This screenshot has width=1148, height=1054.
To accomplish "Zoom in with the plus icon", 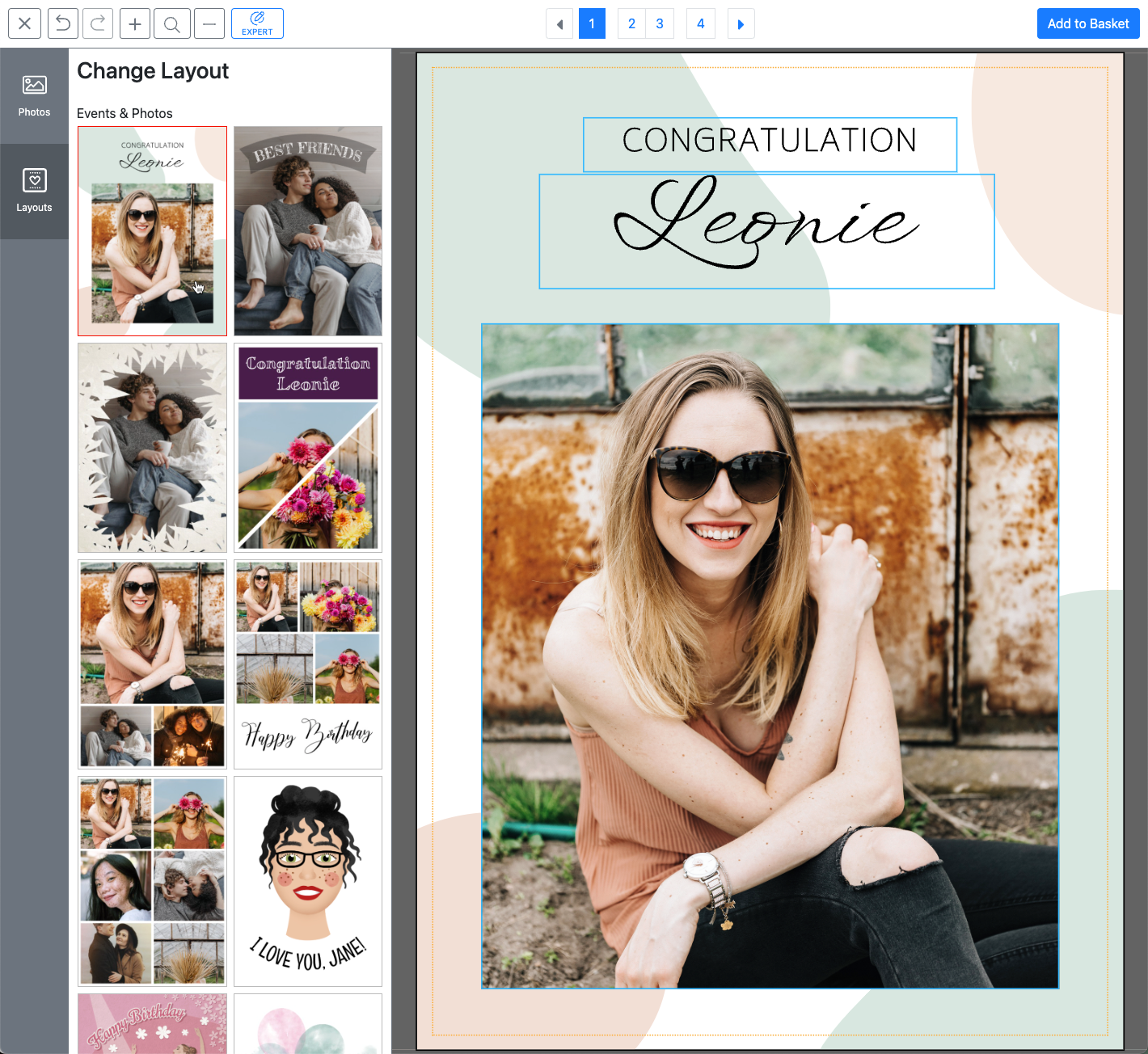I will point(135,23).
